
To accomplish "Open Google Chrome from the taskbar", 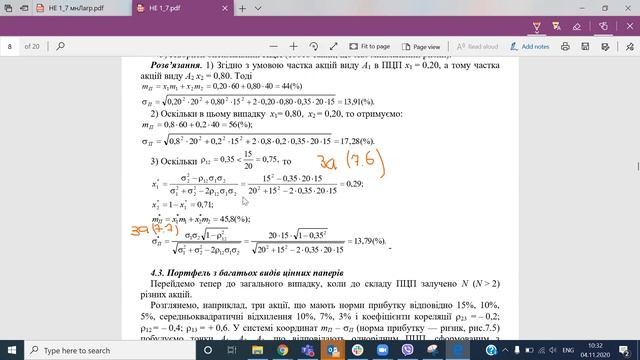I will [282, 350].
